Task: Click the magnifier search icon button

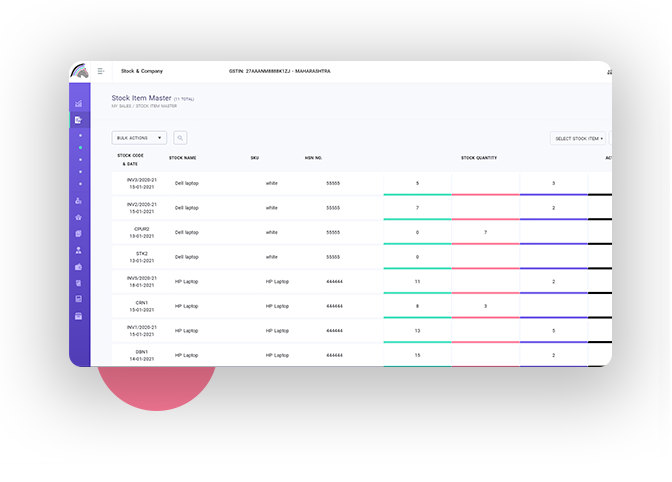Action: tap(180, 138)
